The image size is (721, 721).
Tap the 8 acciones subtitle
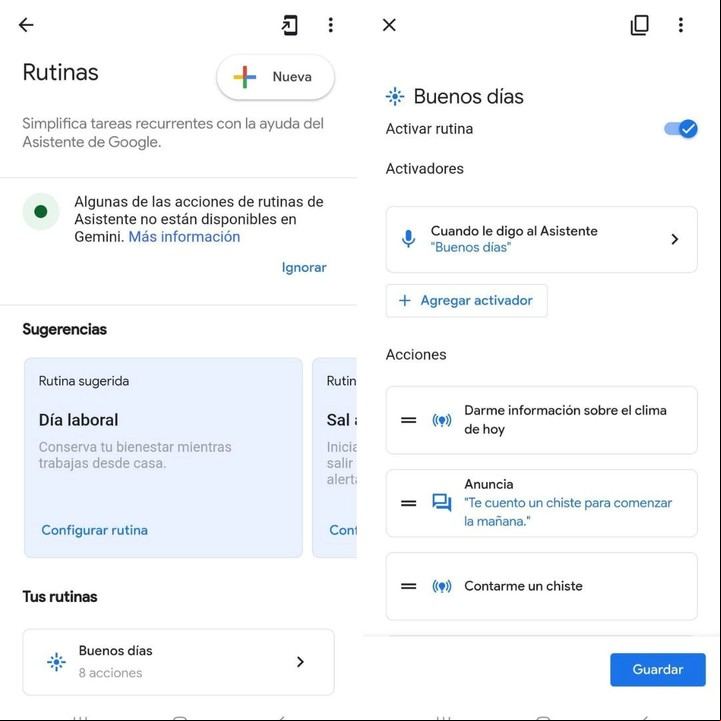110,673
